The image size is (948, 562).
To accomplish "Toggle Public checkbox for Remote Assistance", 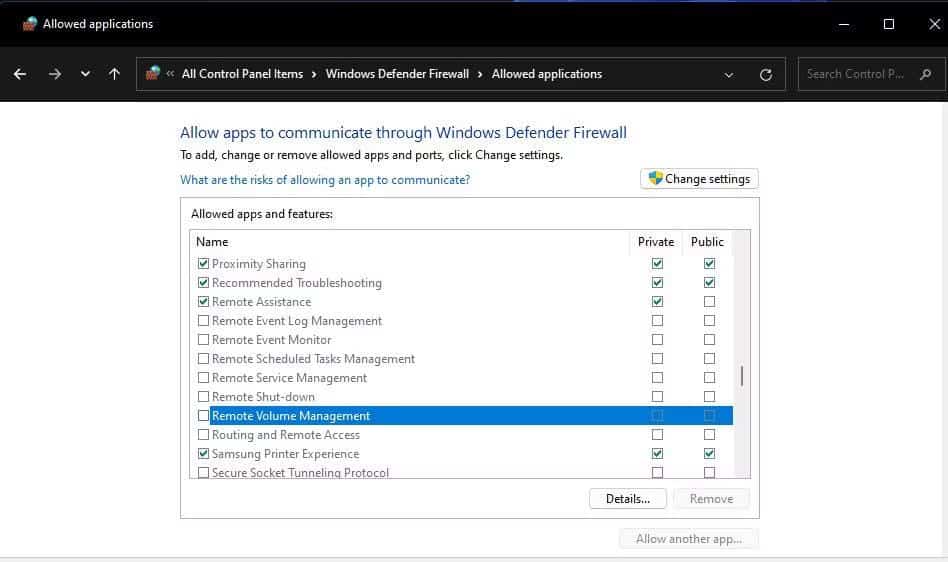I will pyautogui.click(x=709, y=302).
